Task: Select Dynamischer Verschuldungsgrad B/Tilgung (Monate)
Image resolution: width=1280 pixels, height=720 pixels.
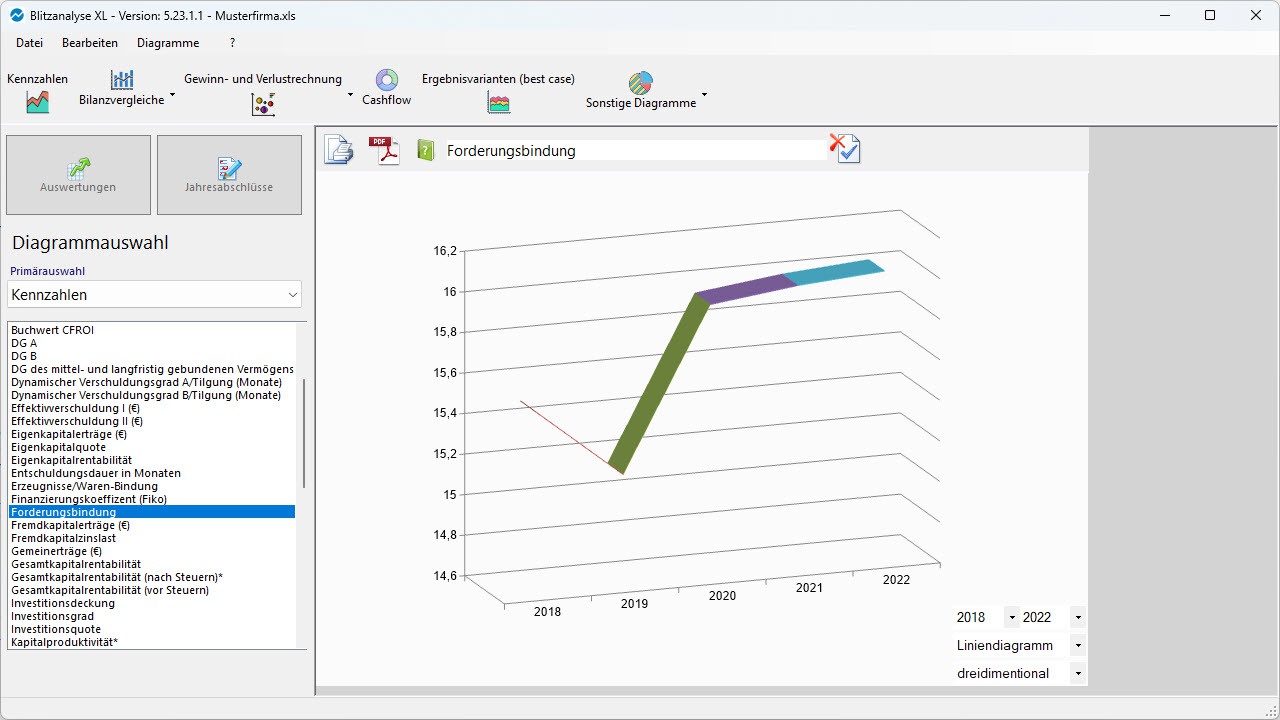Action: [152, 395]
